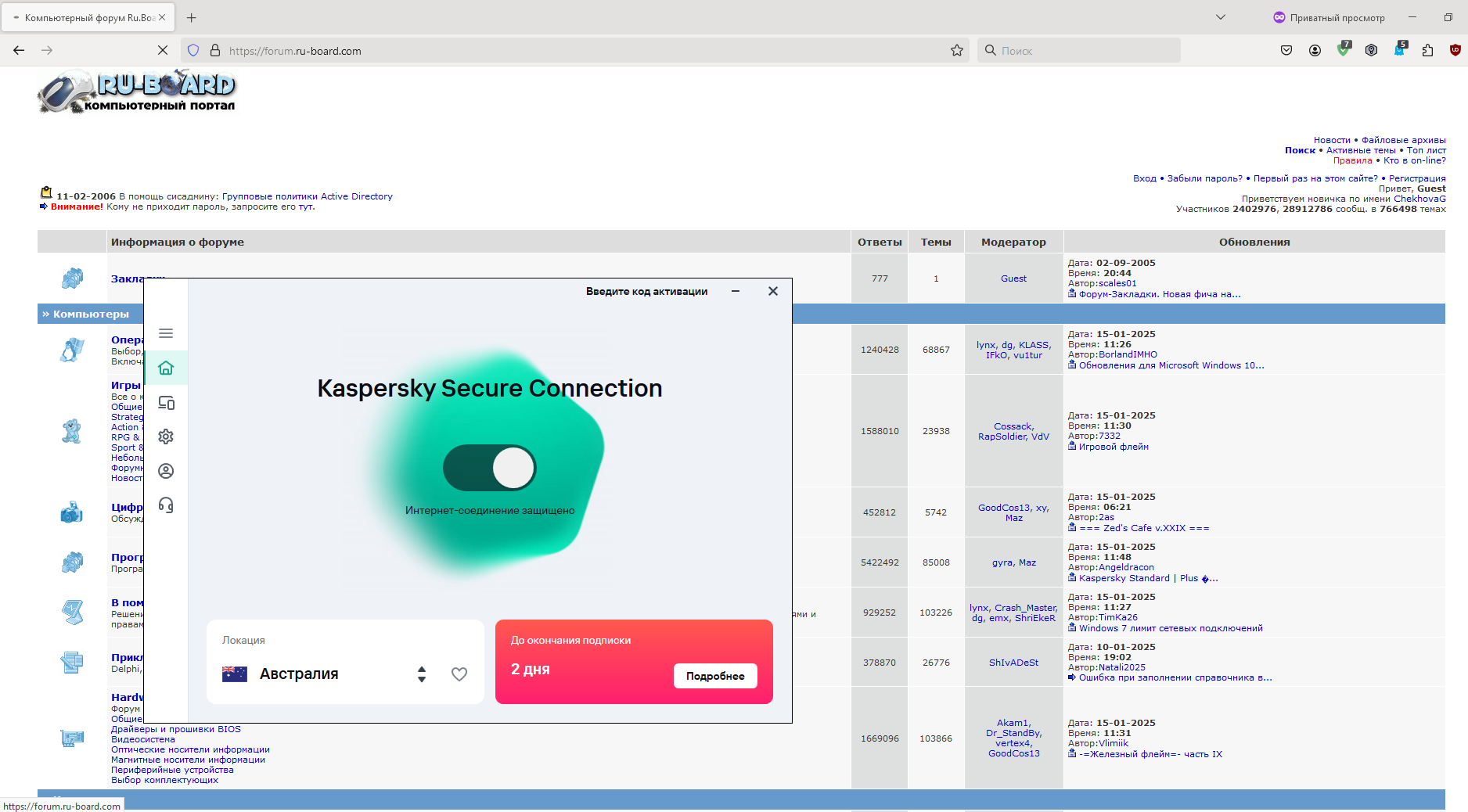1468x812 pixels.
Task: Open Компьютеры category header
Action: [91, 314]
